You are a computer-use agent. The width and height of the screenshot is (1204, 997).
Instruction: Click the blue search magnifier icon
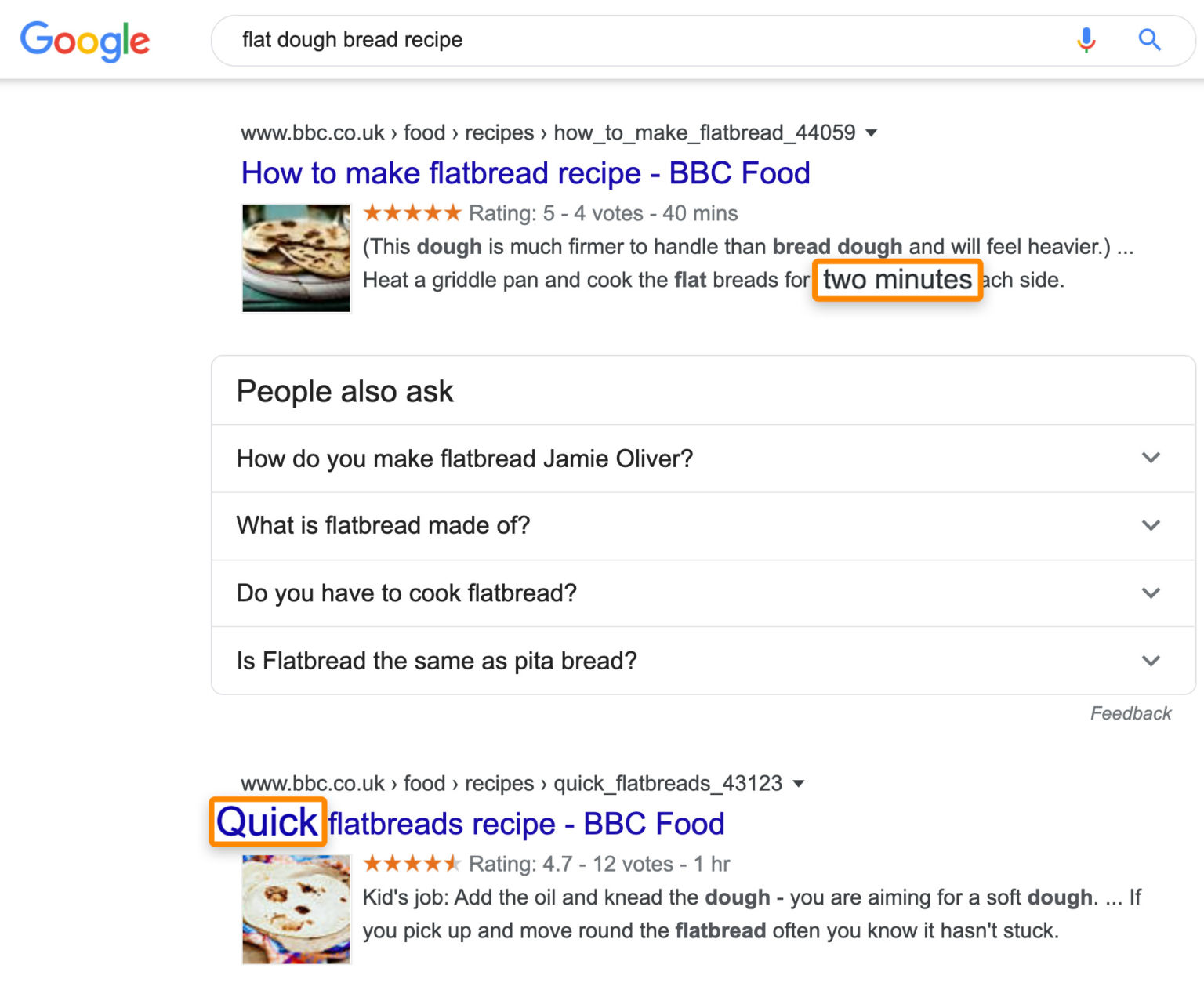click(1149, 39)
